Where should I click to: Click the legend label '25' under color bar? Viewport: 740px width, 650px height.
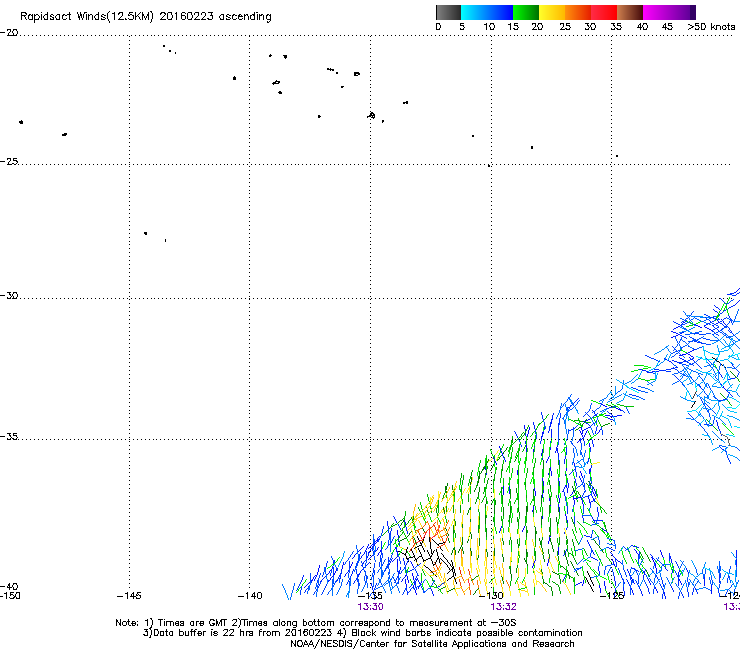[565, 27]
